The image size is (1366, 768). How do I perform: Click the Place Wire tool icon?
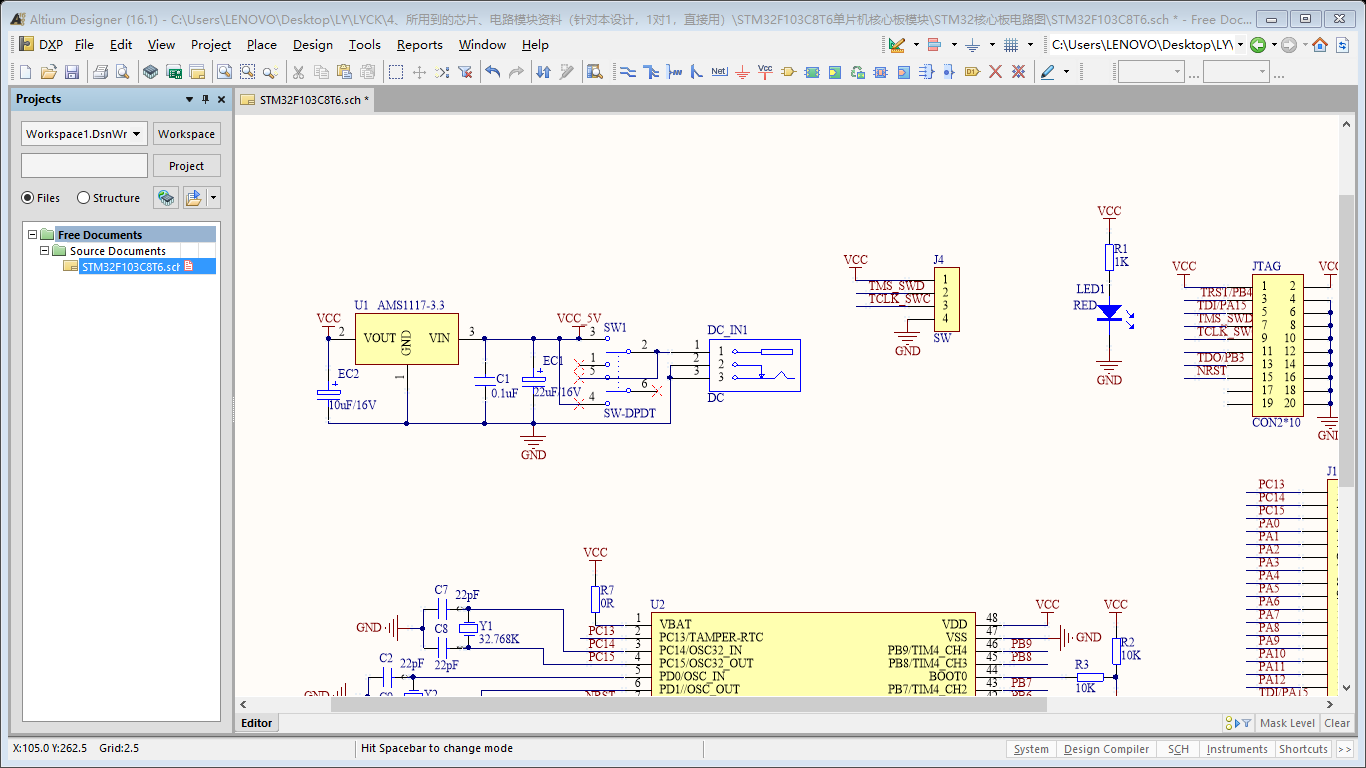point(627,72)
